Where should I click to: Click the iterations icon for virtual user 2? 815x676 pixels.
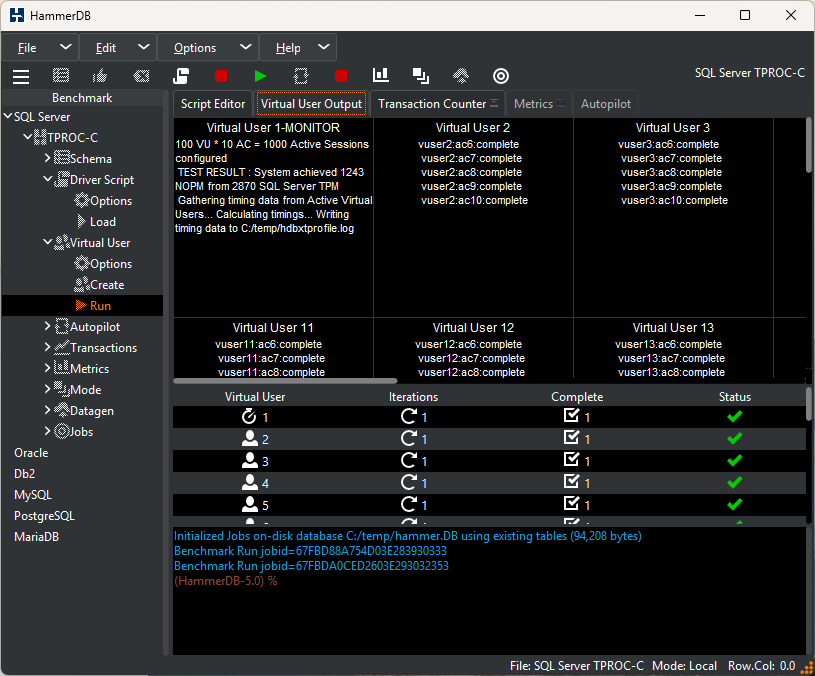coord(409,438)
